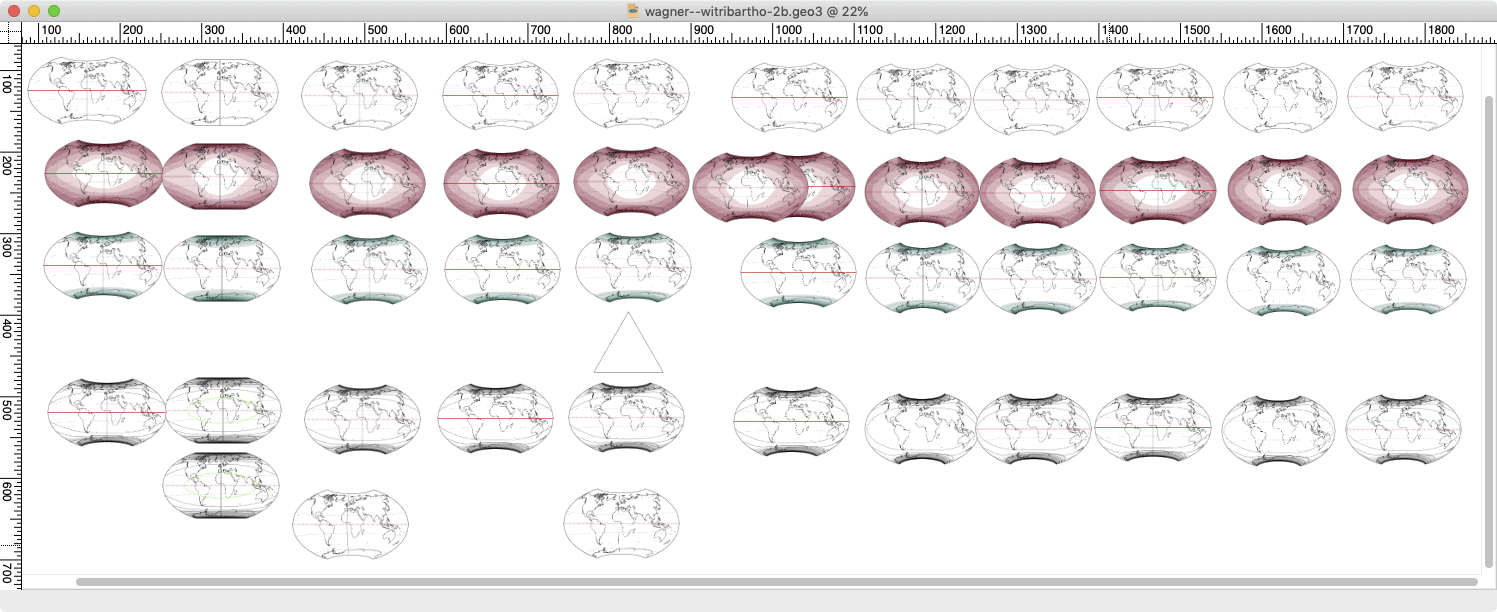Click the window title wagner--witribartho-2b.geo3

click(756, 10)
